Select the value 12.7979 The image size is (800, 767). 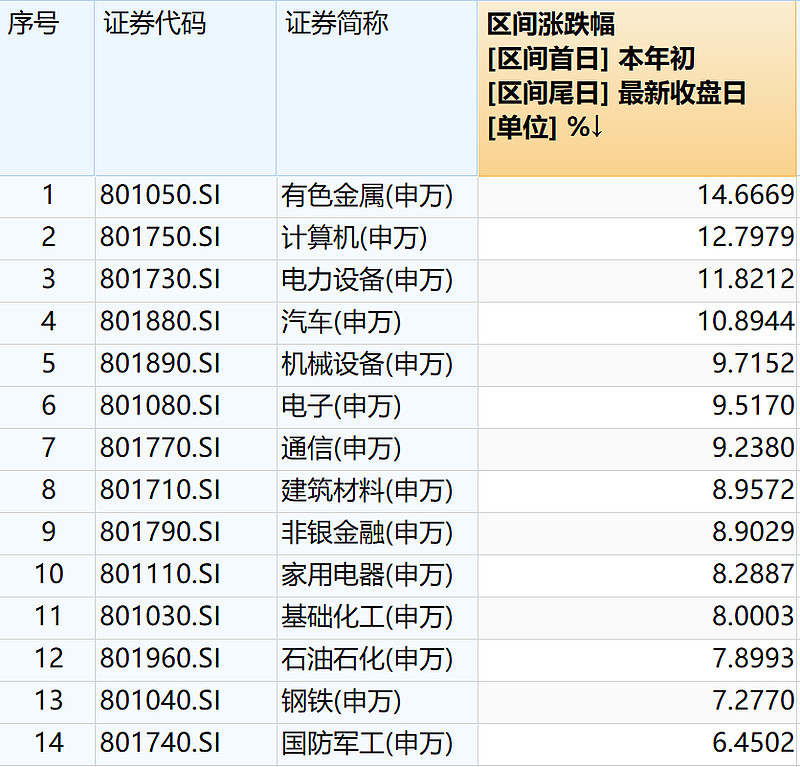(746, 237)
